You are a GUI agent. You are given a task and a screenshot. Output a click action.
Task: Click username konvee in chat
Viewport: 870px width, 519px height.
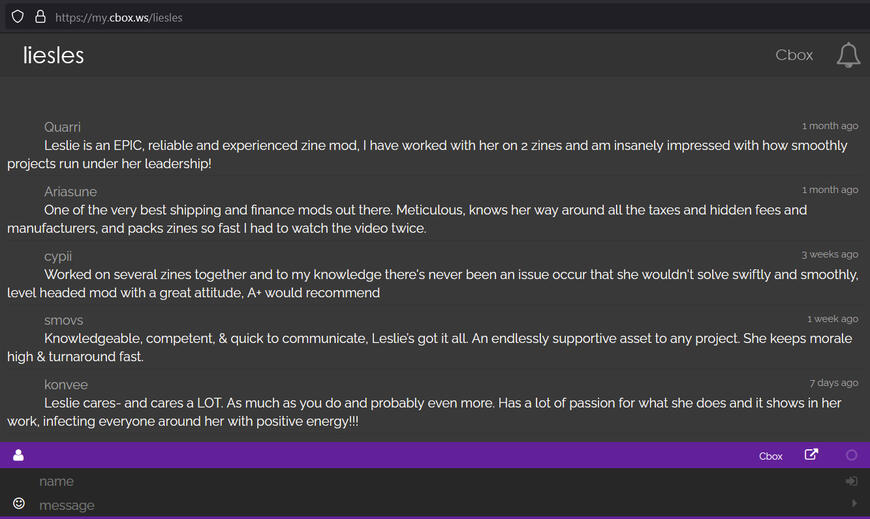click(x=66, y=384)
